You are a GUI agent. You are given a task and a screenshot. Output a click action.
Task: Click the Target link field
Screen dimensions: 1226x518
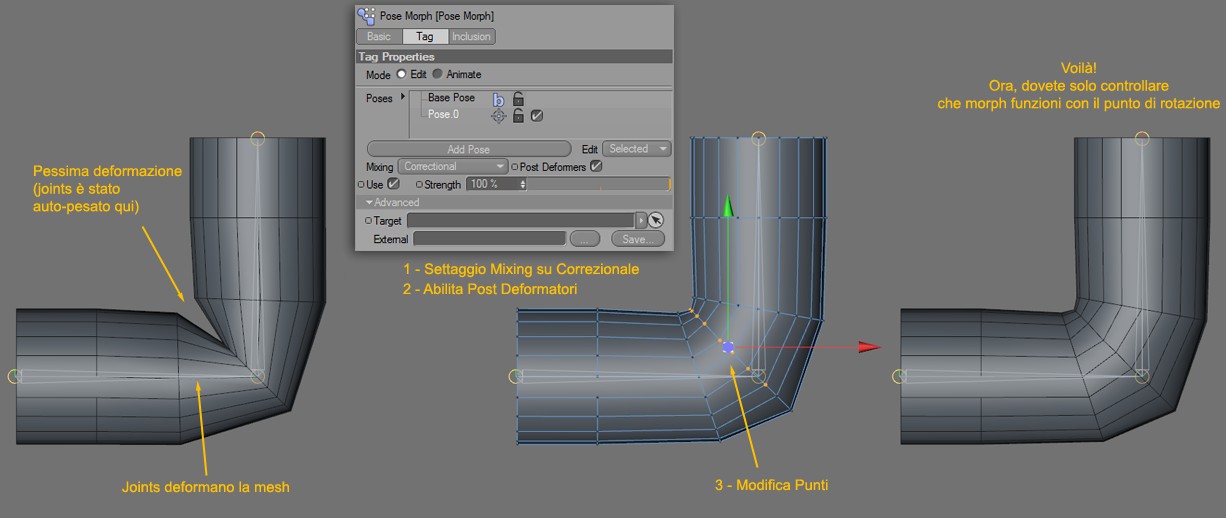click(521, 220)
